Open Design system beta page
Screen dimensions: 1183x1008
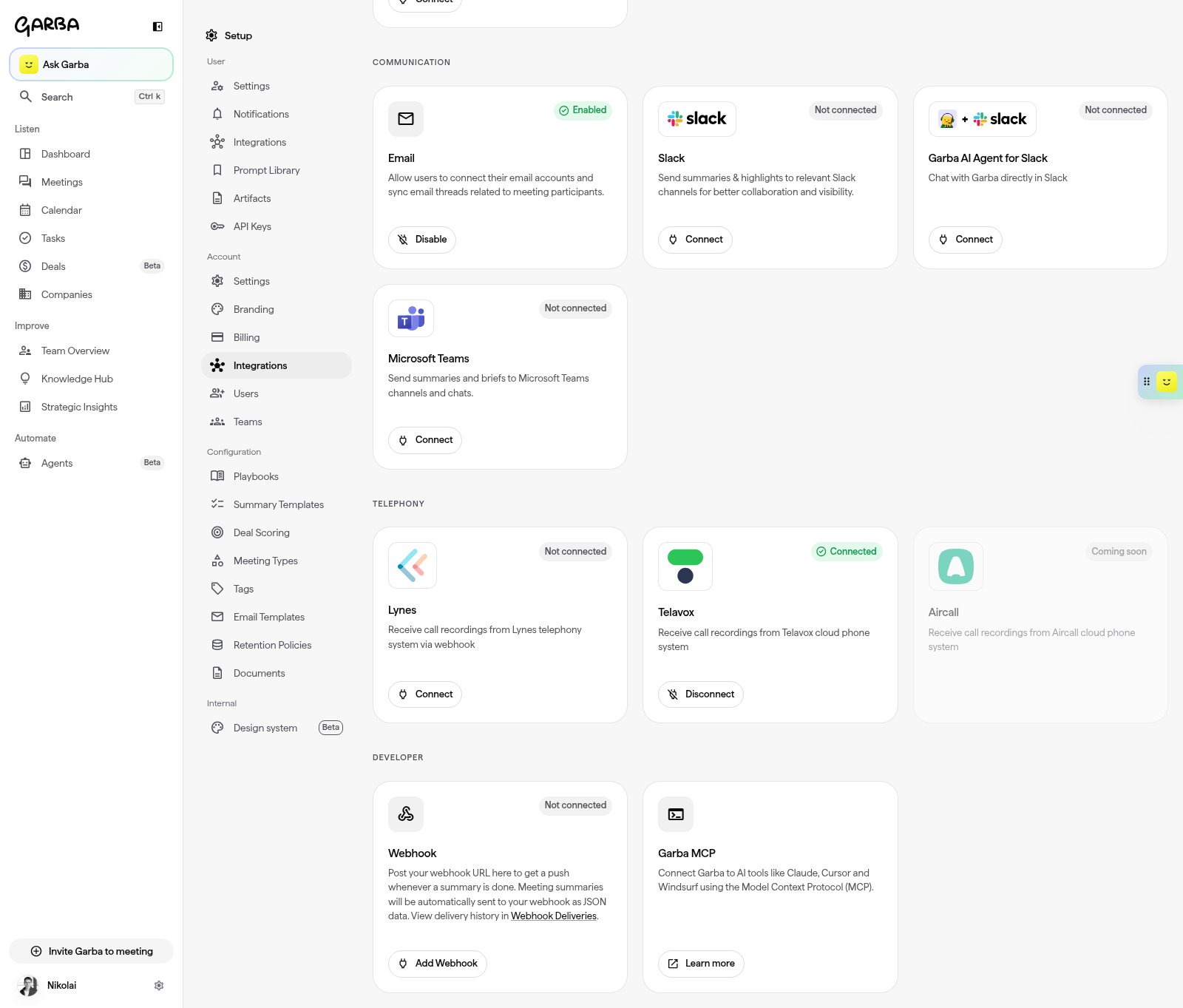[277, 728]
